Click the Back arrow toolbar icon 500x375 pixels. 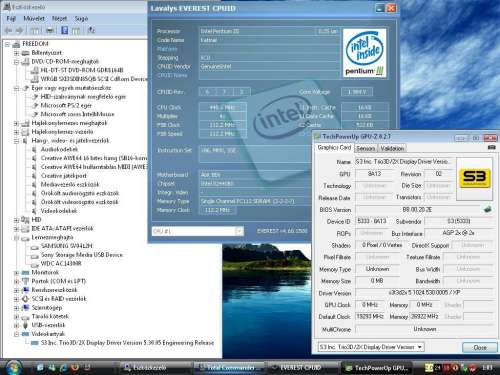(x=8, y=31)
